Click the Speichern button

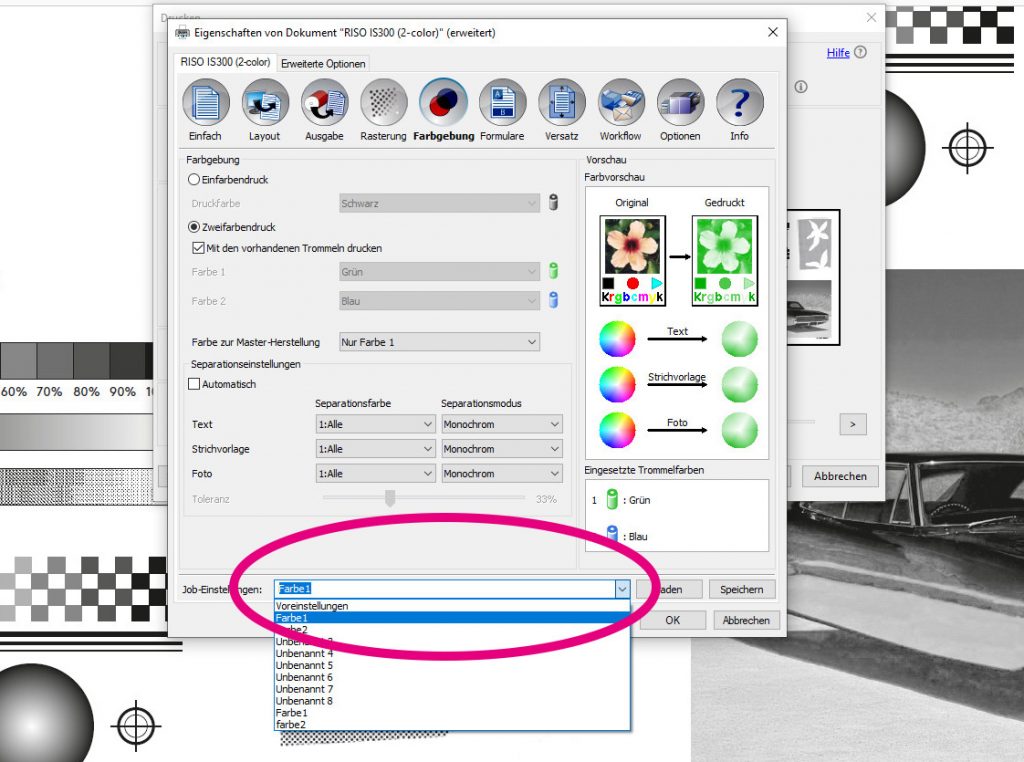[x=742, y=589]
